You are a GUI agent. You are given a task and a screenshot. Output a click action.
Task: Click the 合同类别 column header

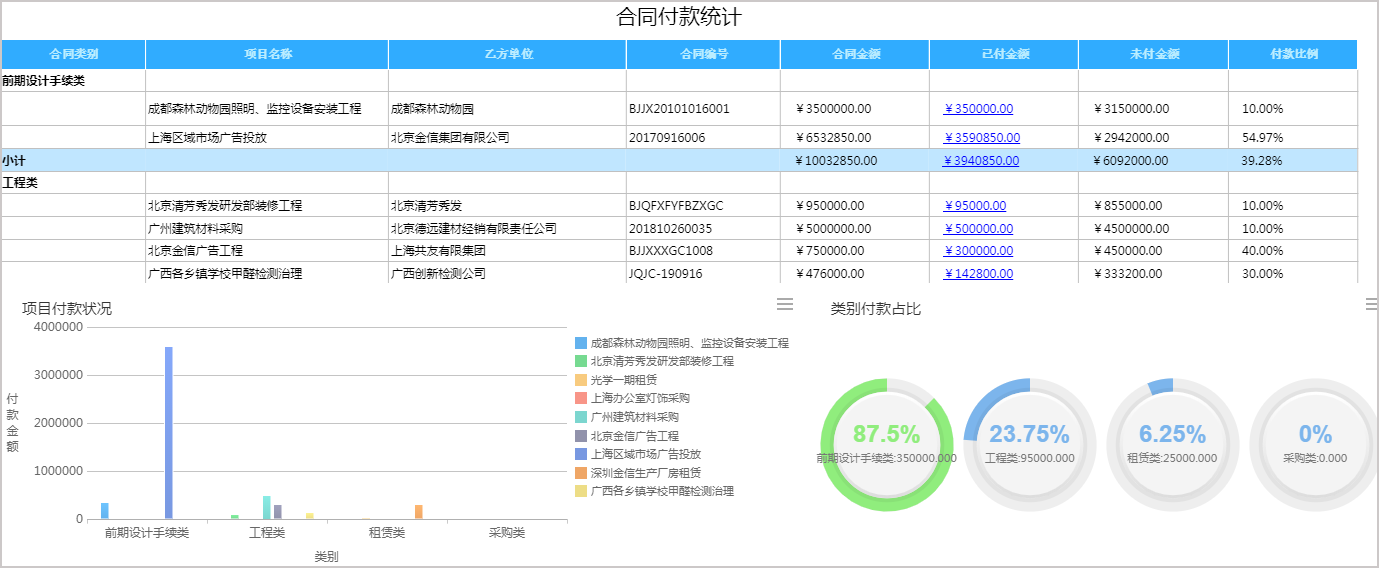74,54
